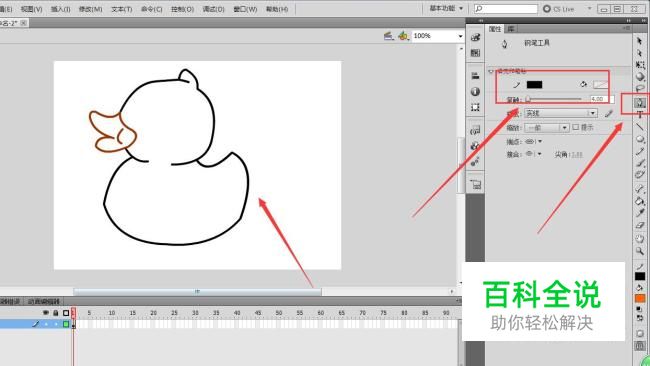Open the View (V) menu
Screen dimensions: 650x366
point(32,9)
